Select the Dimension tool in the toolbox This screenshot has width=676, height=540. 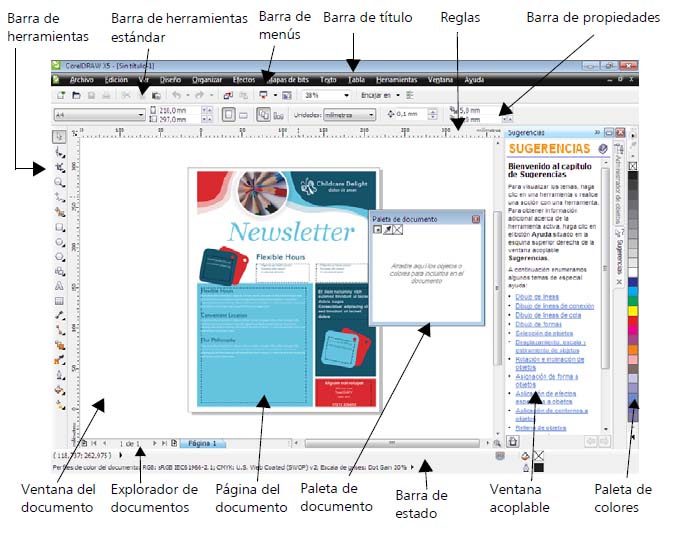tap(60, 315)
